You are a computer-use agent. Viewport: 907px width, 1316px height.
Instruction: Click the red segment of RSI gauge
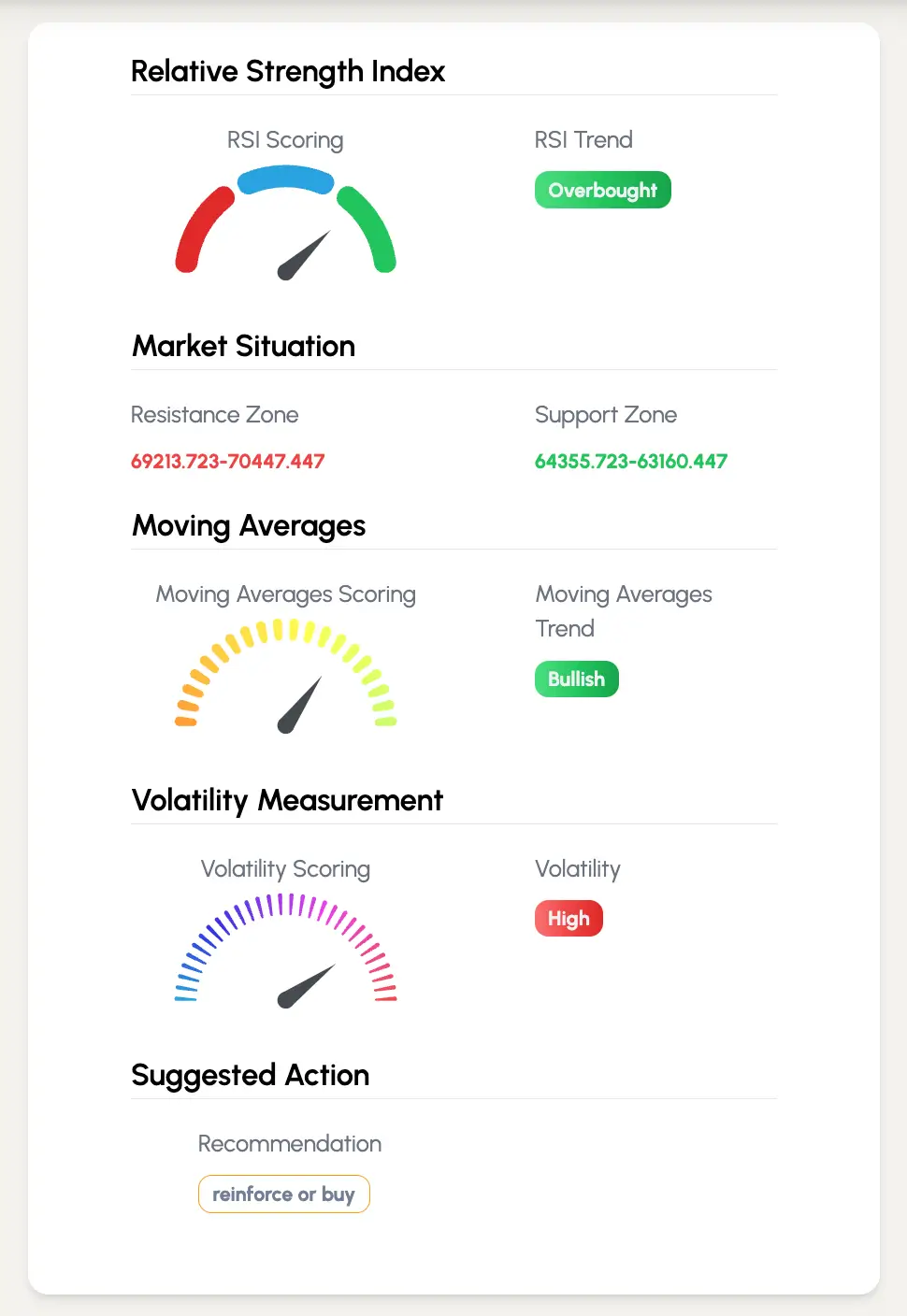pyautogui.click(x=203, y=227)
